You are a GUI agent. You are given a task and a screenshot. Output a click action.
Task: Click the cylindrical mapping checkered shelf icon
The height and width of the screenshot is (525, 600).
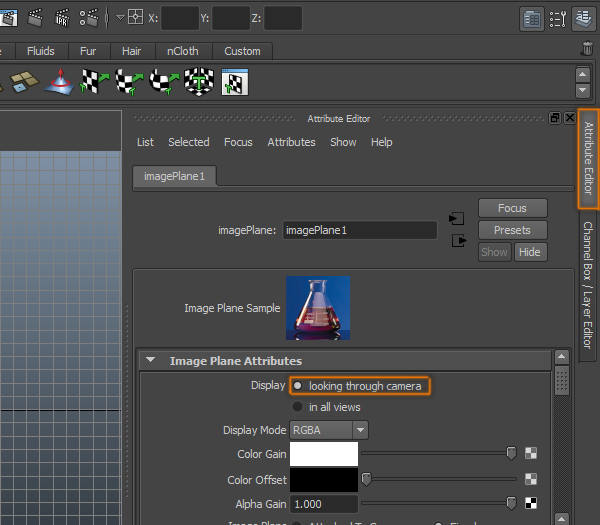pos(129,82)
